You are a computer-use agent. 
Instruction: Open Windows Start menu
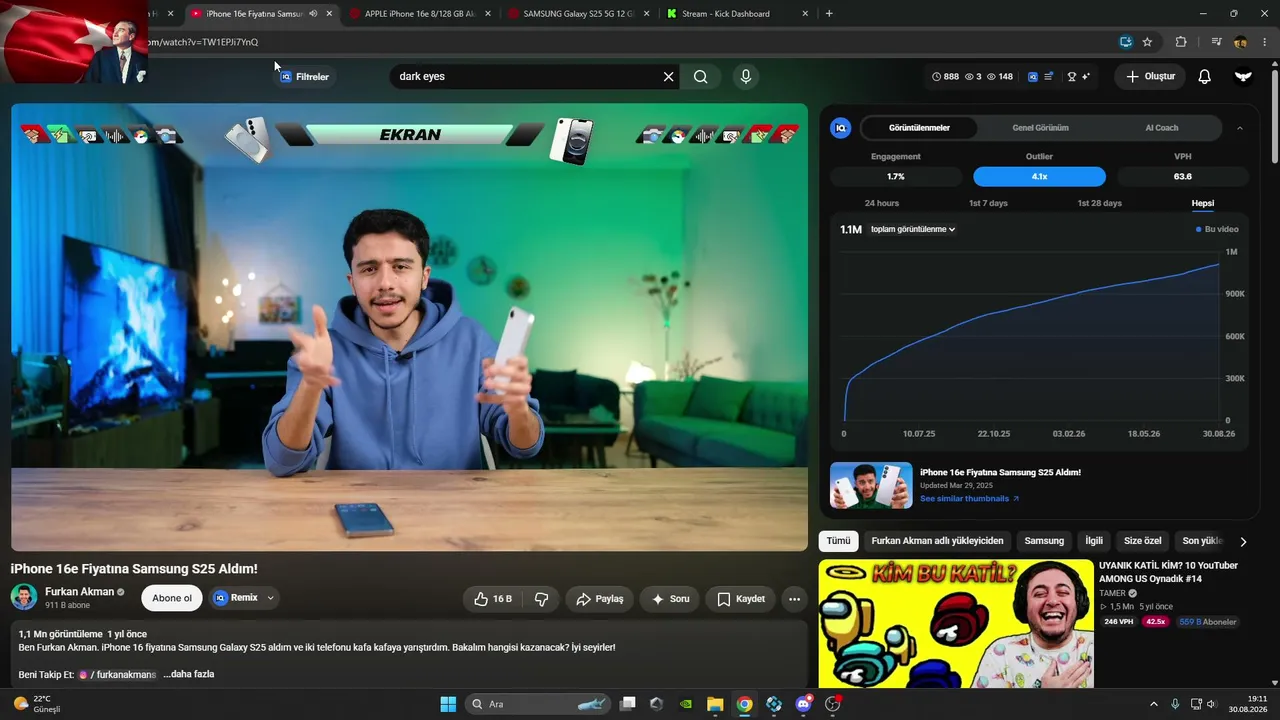[x=448, y=704]
